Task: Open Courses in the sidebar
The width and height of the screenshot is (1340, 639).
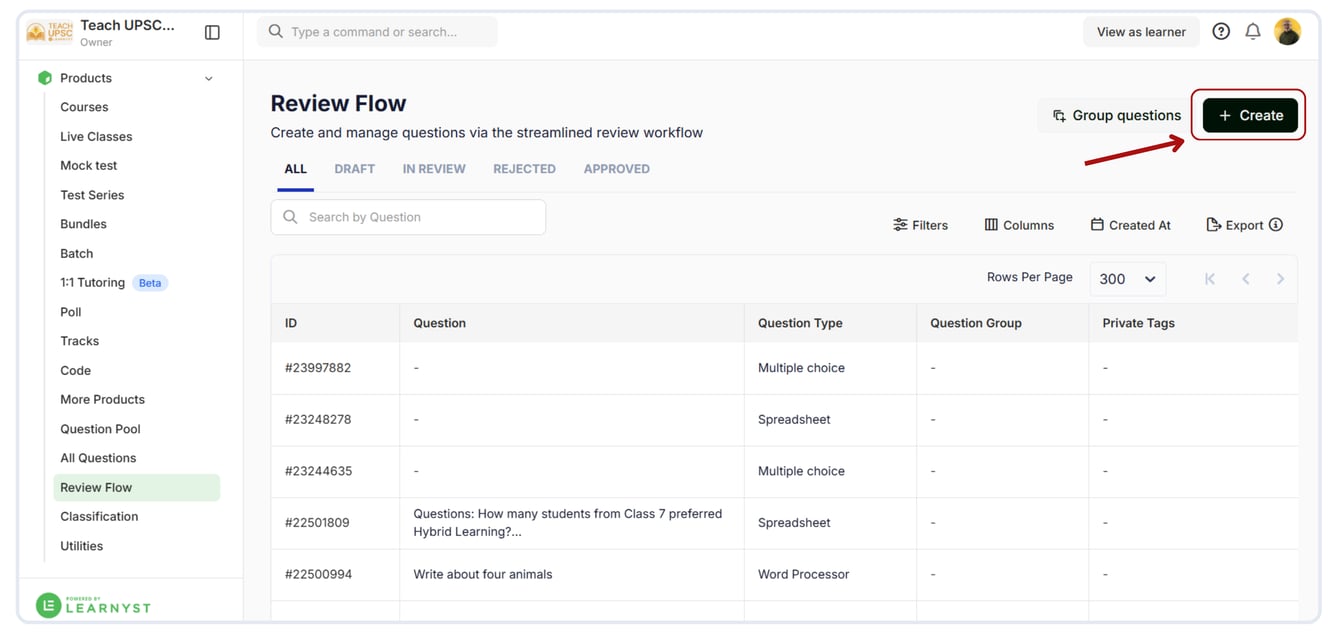Action: (x=84, y=107)
